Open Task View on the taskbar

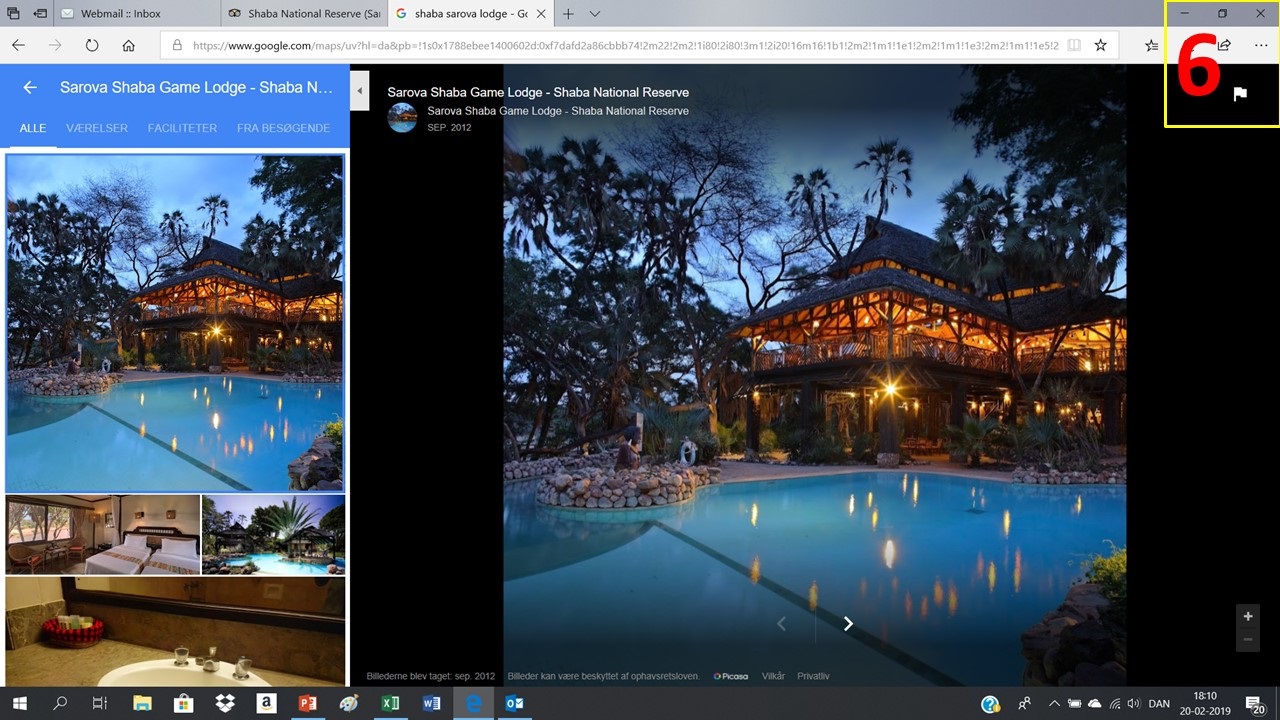click(99, 704)
